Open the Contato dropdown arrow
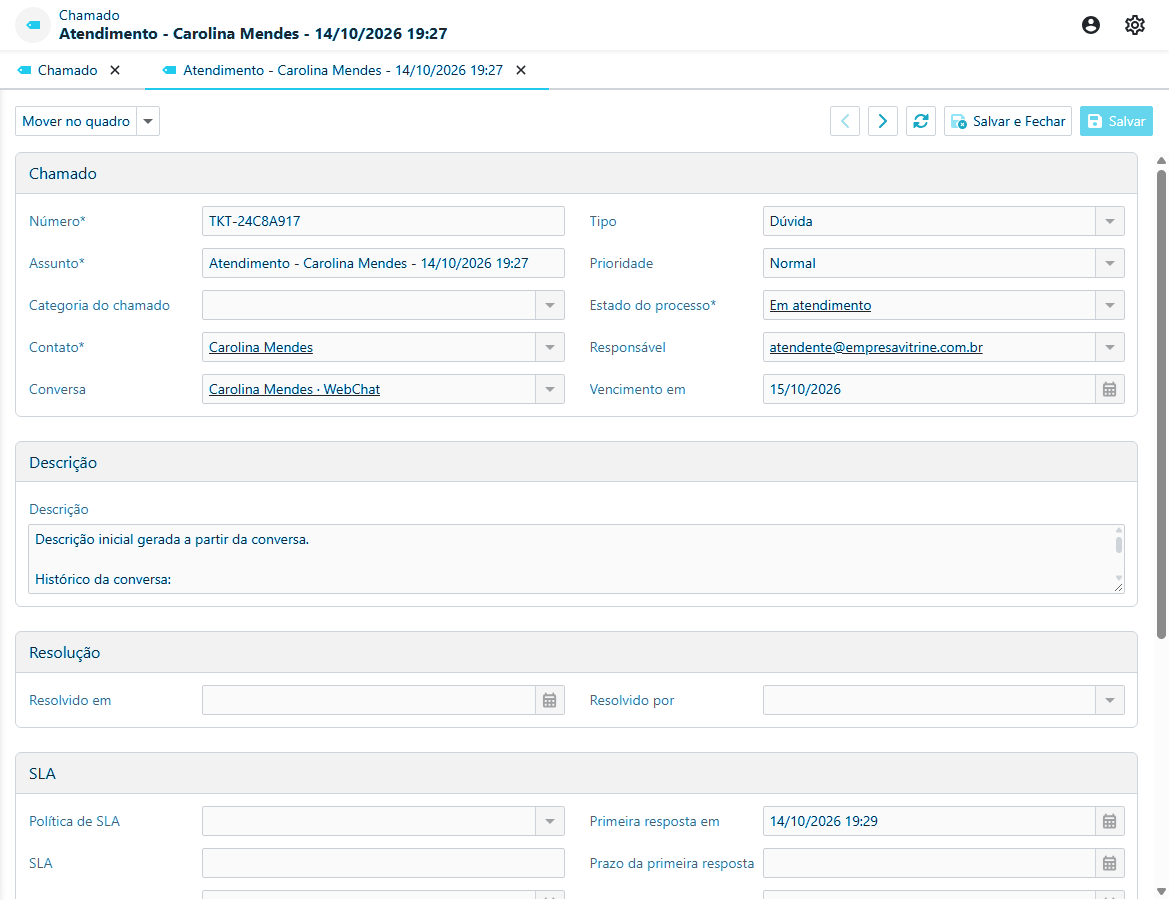 click(x=549, y=347)
